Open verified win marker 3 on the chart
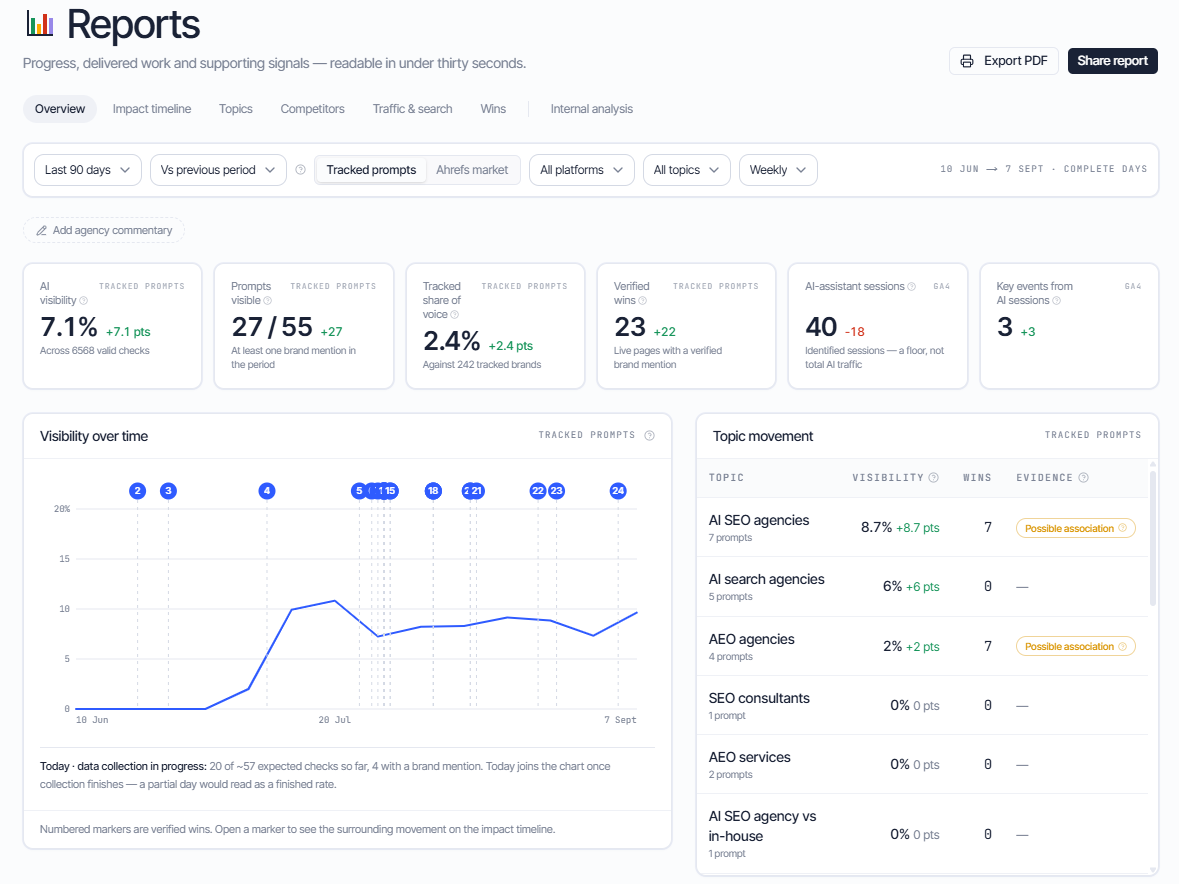This screenshot has width=1179, height=884. click(x=168, y=491)
